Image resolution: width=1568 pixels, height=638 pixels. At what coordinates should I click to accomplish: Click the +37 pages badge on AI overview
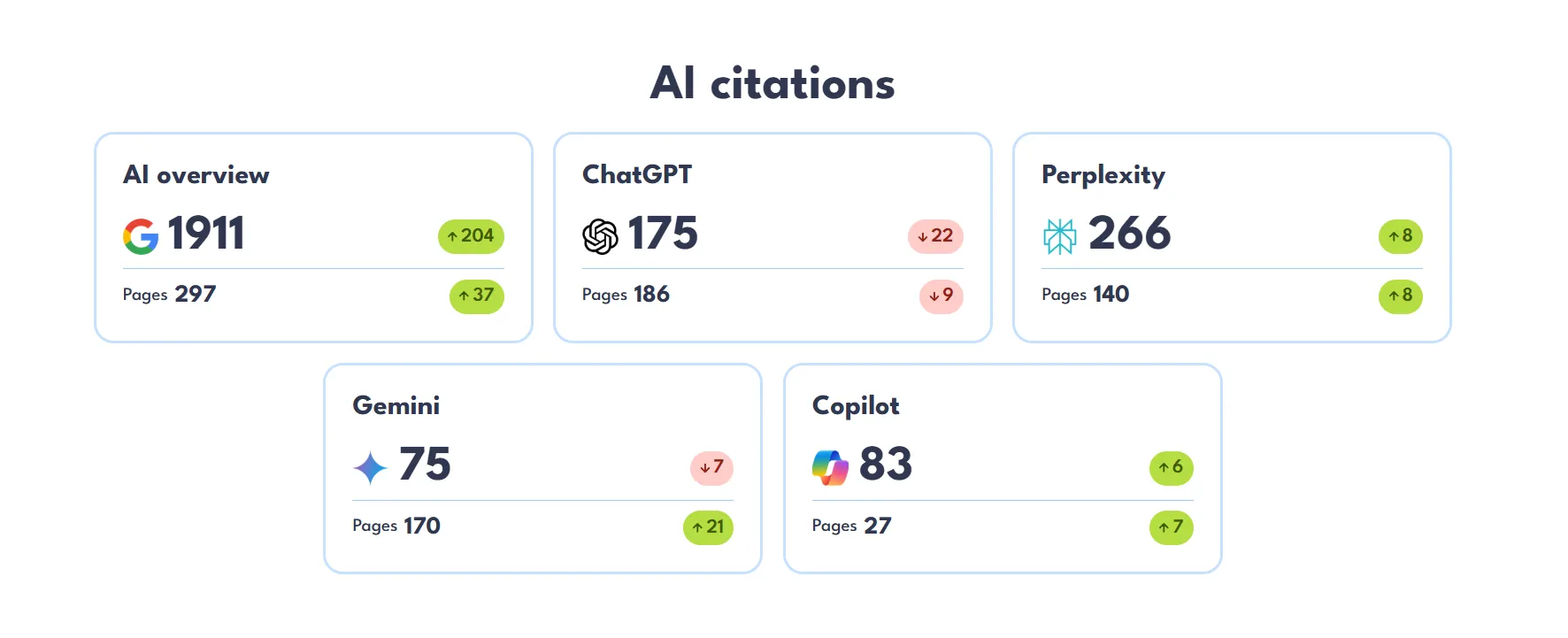tap(476, 296)
